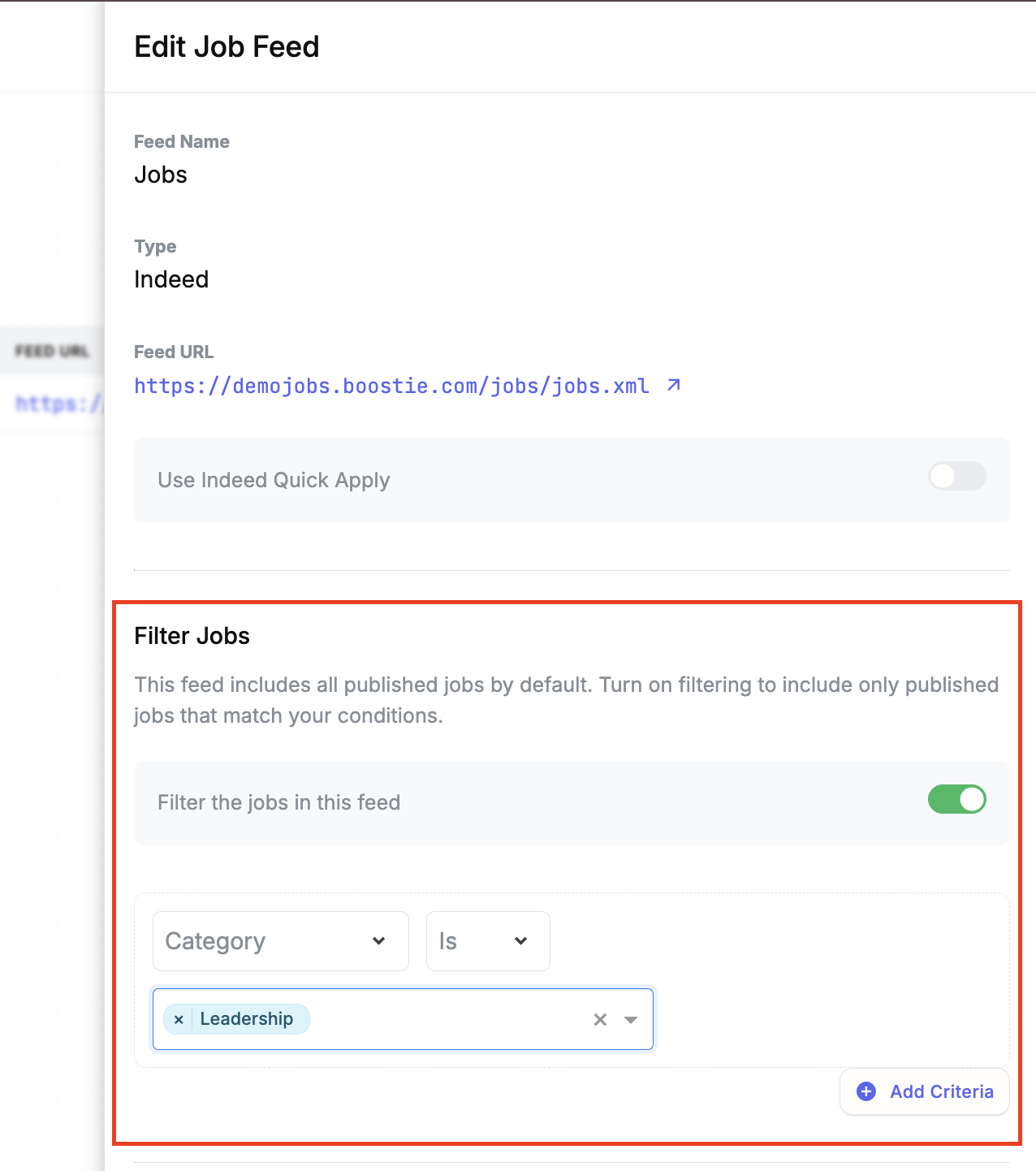
Task: Click the chevron in the Is dropdown
Action: [521, 940]
